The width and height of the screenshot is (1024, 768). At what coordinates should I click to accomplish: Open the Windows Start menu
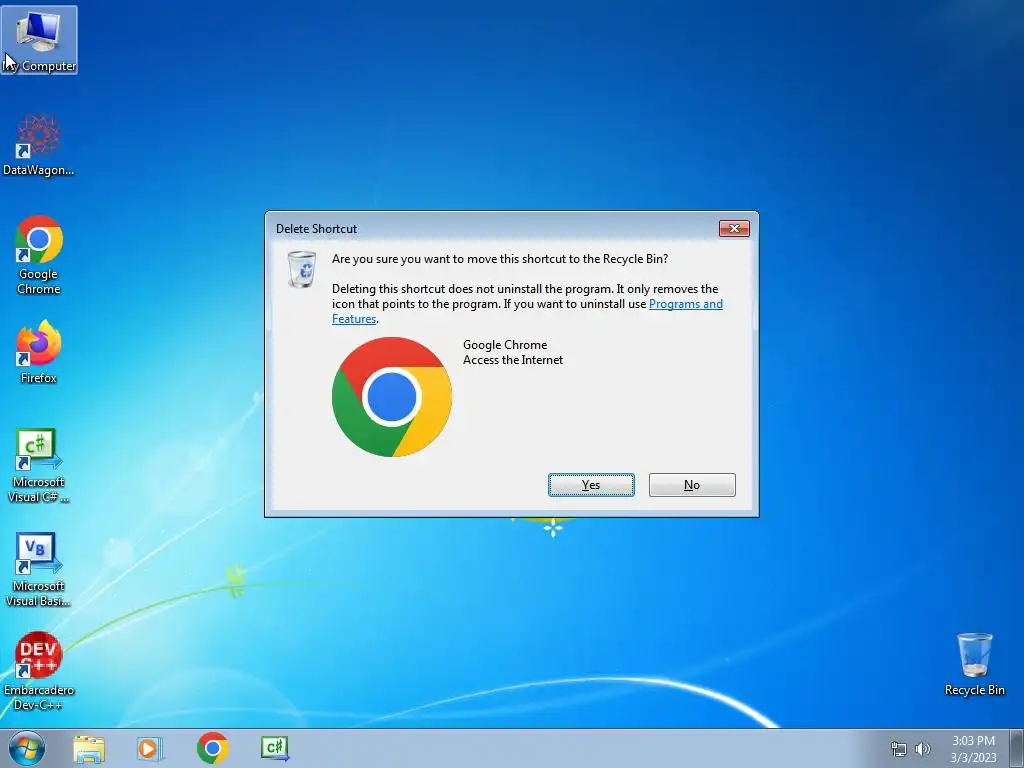click(x=27, y=748)
